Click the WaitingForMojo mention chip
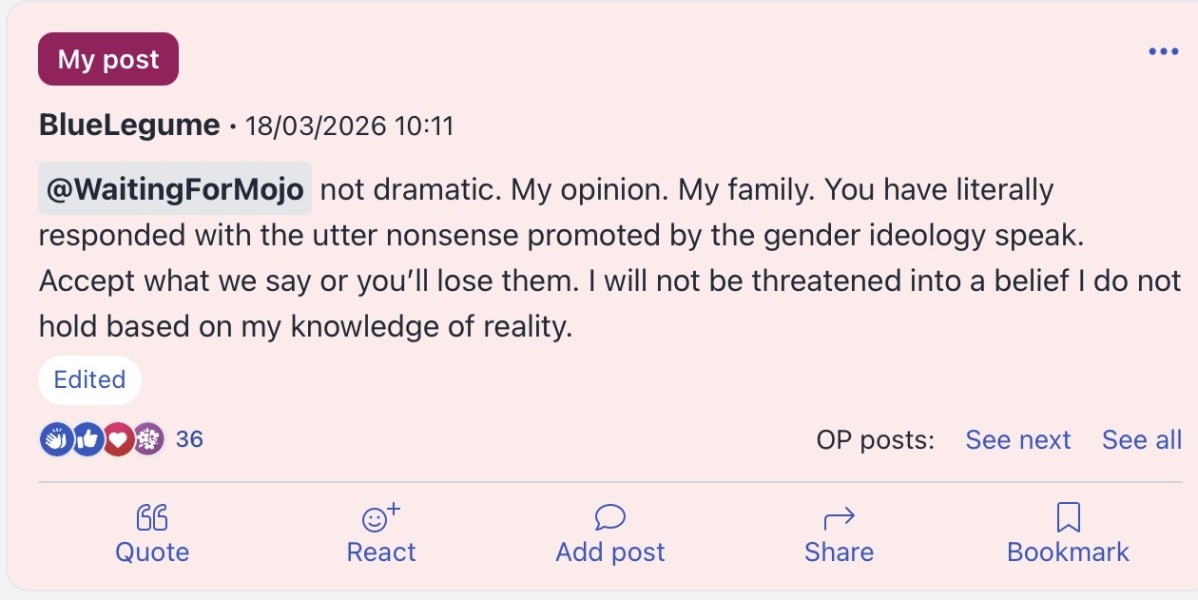 [174, 189]
